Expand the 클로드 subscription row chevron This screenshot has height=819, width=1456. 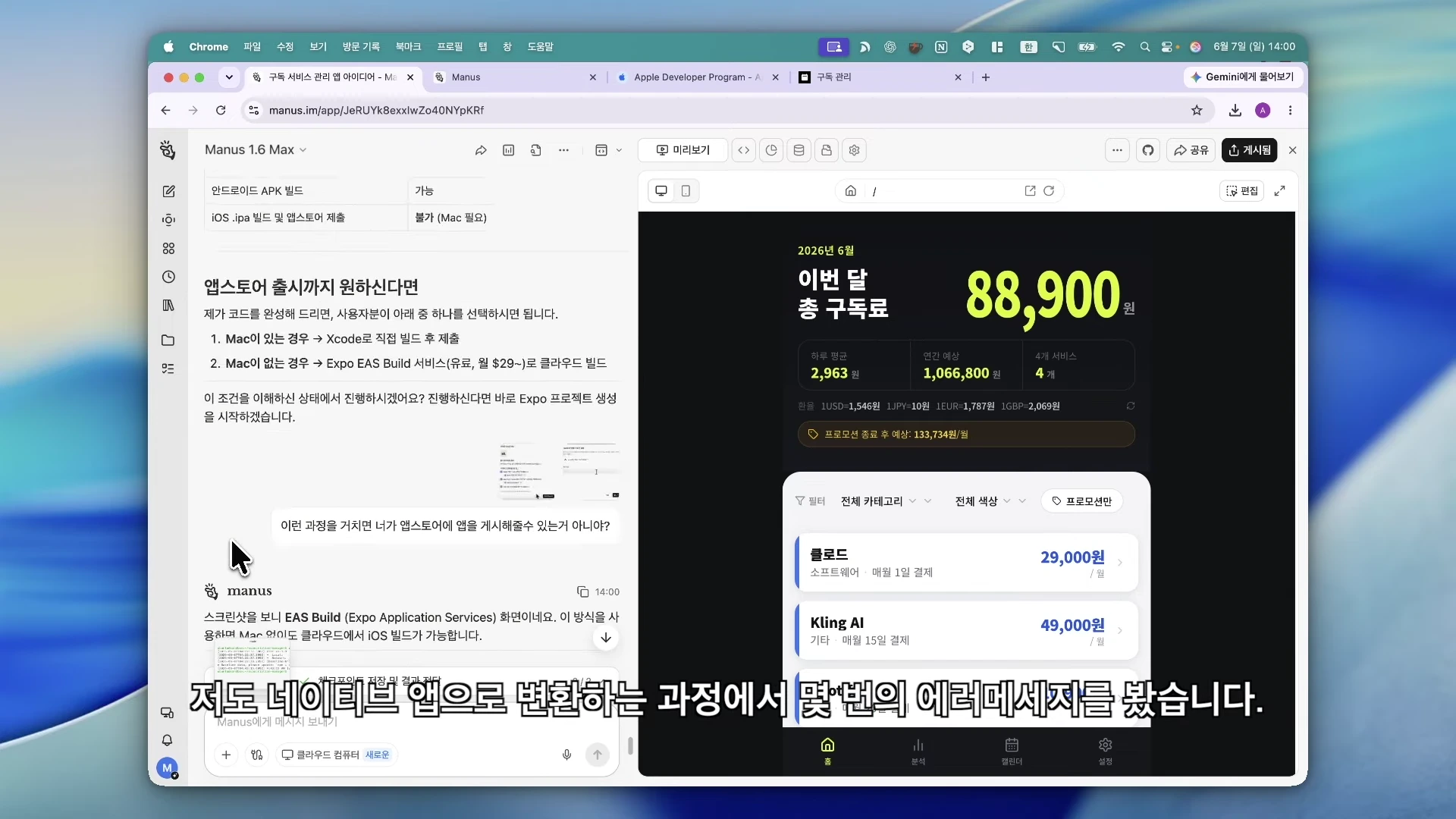[x=1120, y=563]
